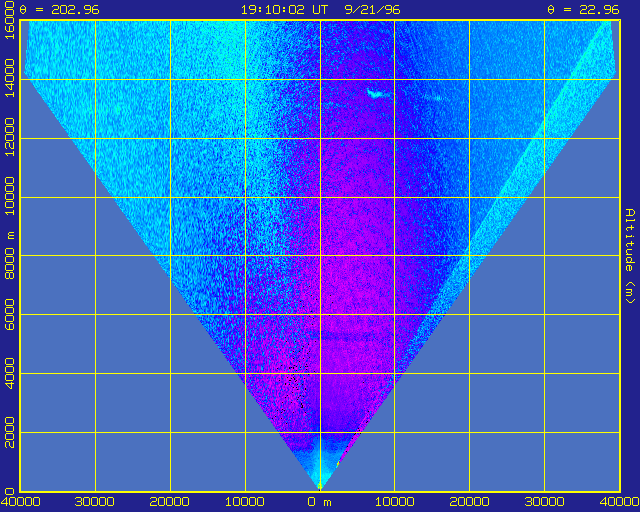Screen dimensions: 640x512
Task: Click the 20000 range label on θ = 202.96 side
Action: click(x=169, y=502)
